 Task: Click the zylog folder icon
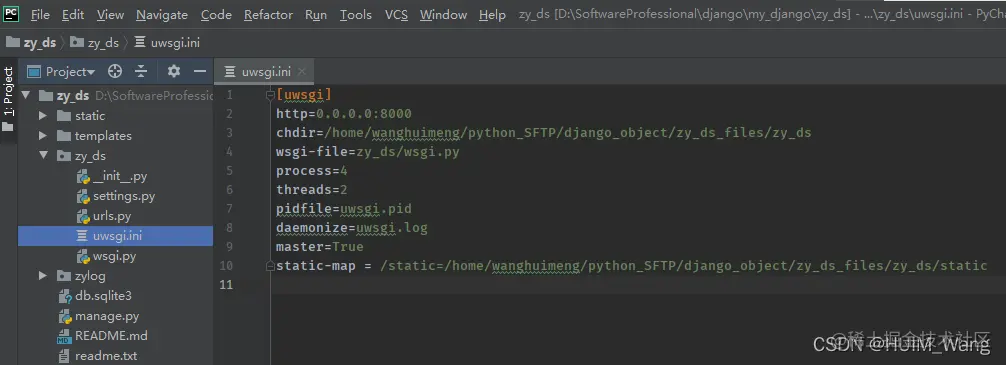(x=64, y=276)
